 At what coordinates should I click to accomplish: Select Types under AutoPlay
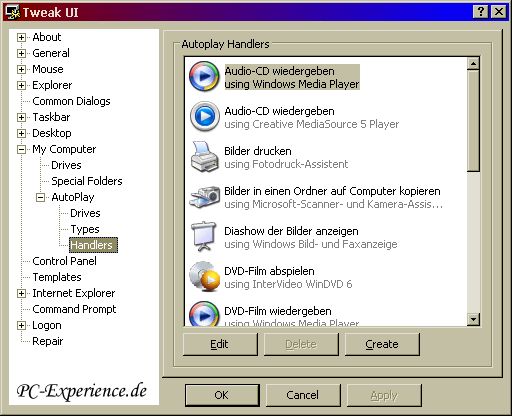[x=85, y=229]
